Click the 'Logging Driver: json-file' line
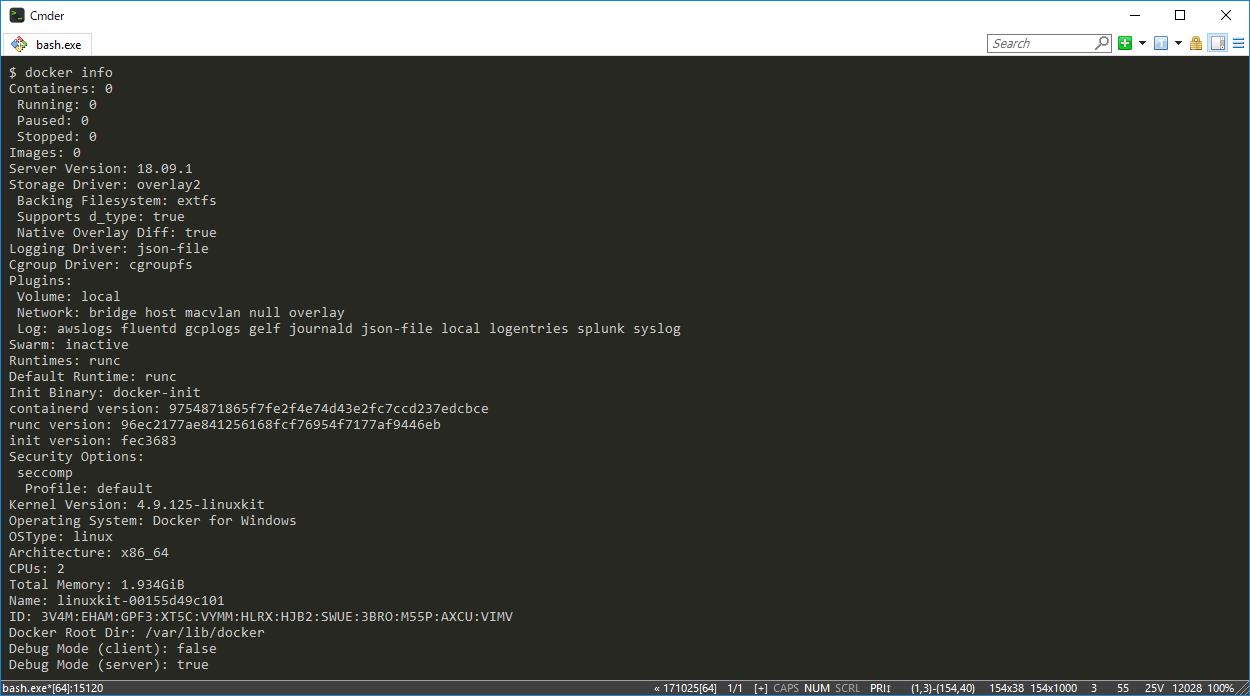1250x696 pixels. 109,248
